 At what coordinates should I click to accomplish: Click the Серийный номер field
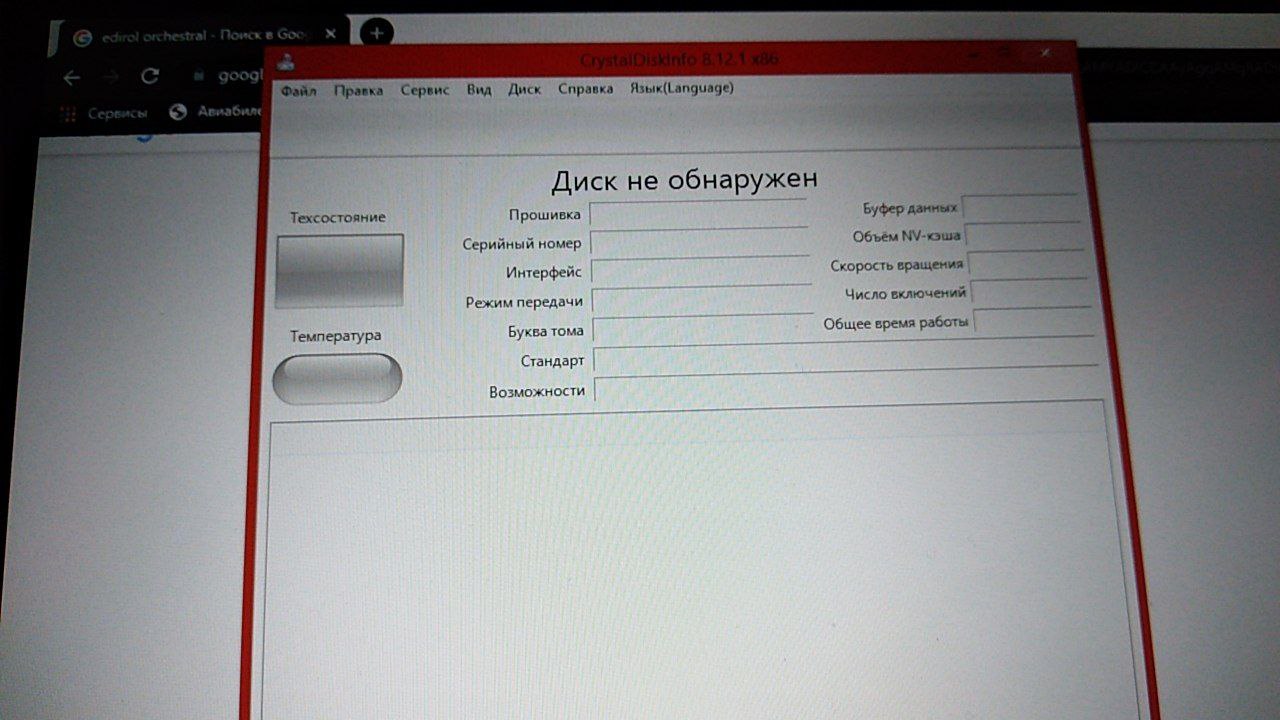(700, 242)
